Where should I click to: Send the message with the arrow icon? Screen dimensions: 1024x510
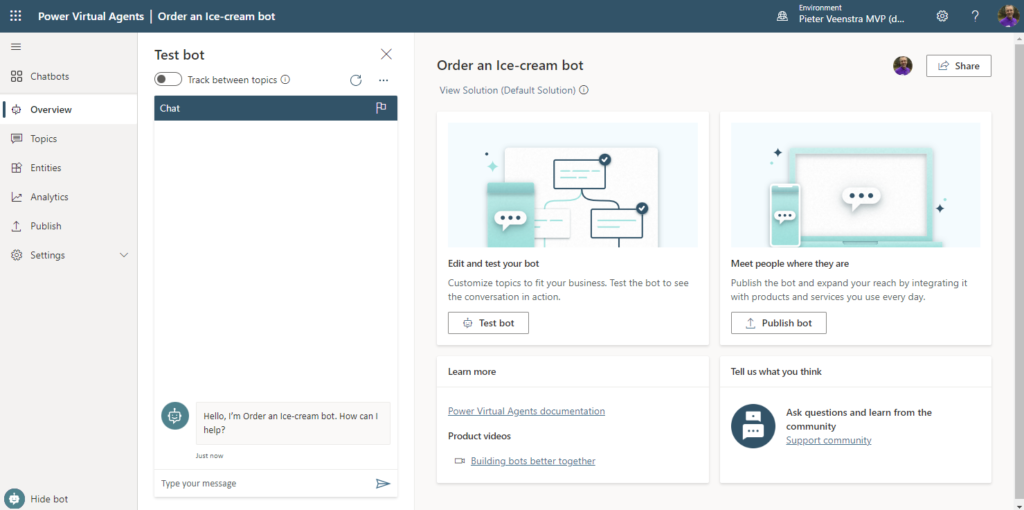383,483
